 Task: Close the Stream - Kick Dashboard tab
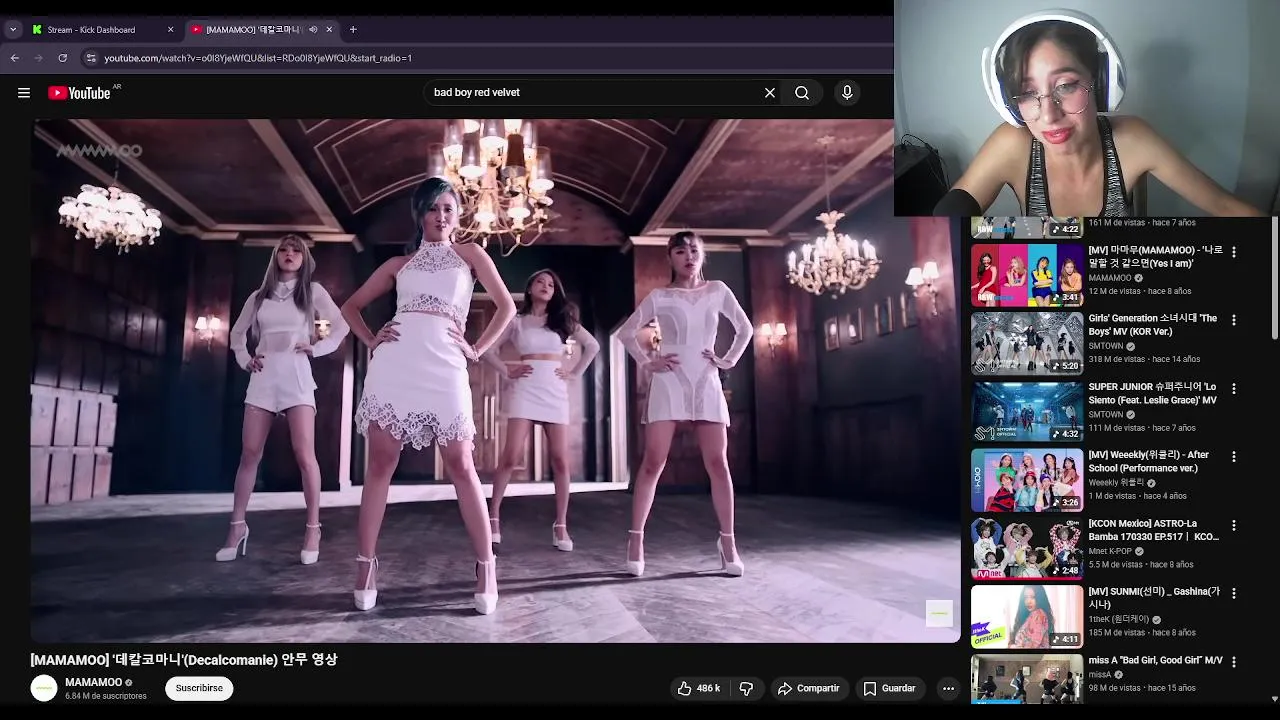click(x=170, y=30)
